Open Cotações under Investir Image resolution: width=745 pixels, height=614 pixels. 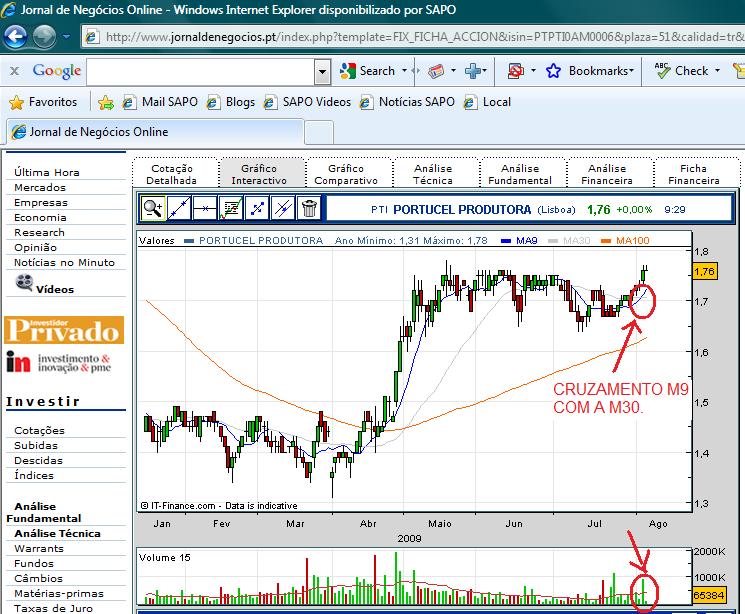click(39, 431)
